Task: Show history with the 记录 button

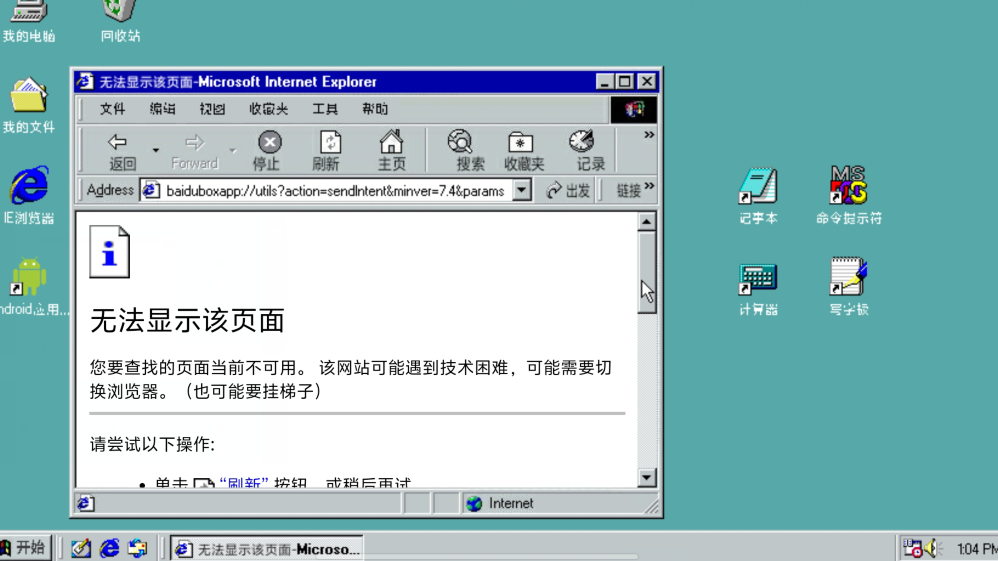Action: (x=586, y=150)
